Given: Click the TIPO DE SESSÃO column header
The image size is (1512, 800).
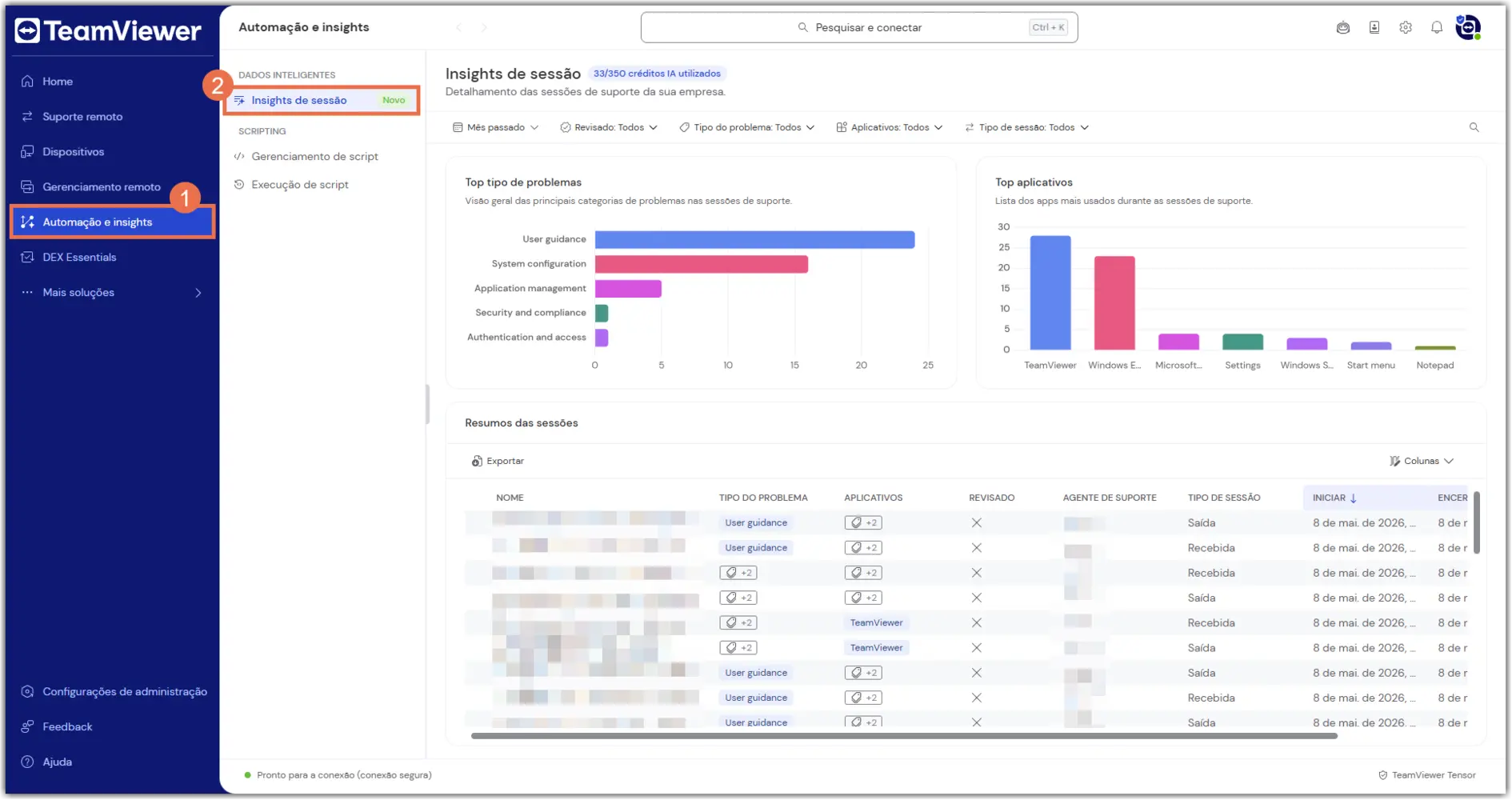Looking at the screenshot, I should click(x=1224, y=498).
